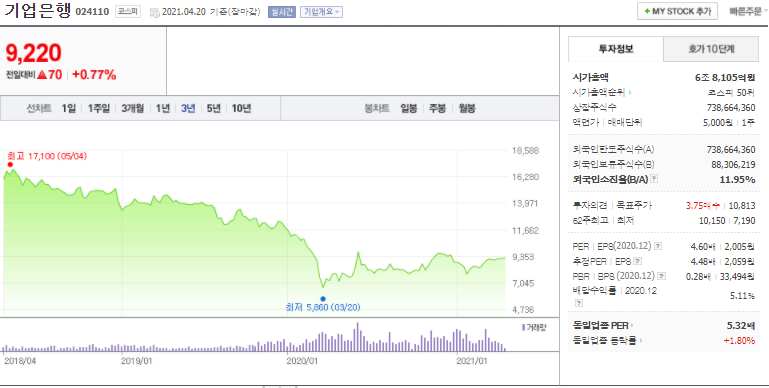769x388 pixels.
Task: Expand 동일업종 PER arrow link
Action: [632, 325]
